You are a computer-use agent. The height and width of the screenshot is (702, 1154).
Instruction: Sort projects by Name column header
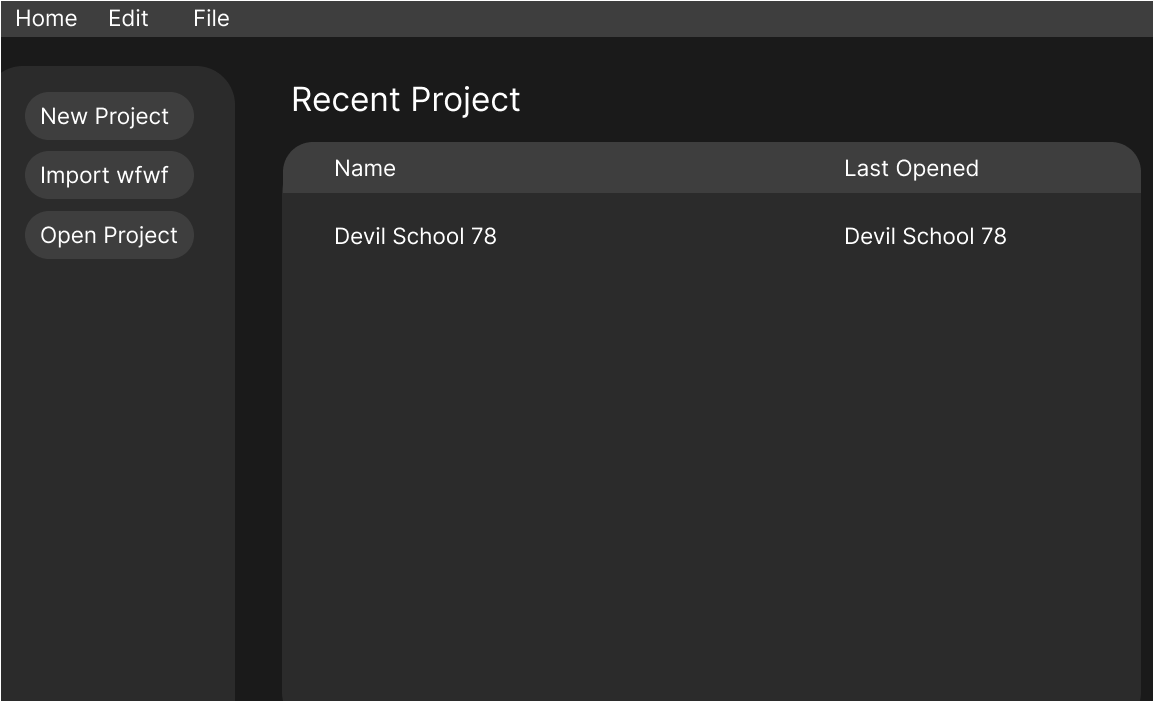click(x=365, y=168)
